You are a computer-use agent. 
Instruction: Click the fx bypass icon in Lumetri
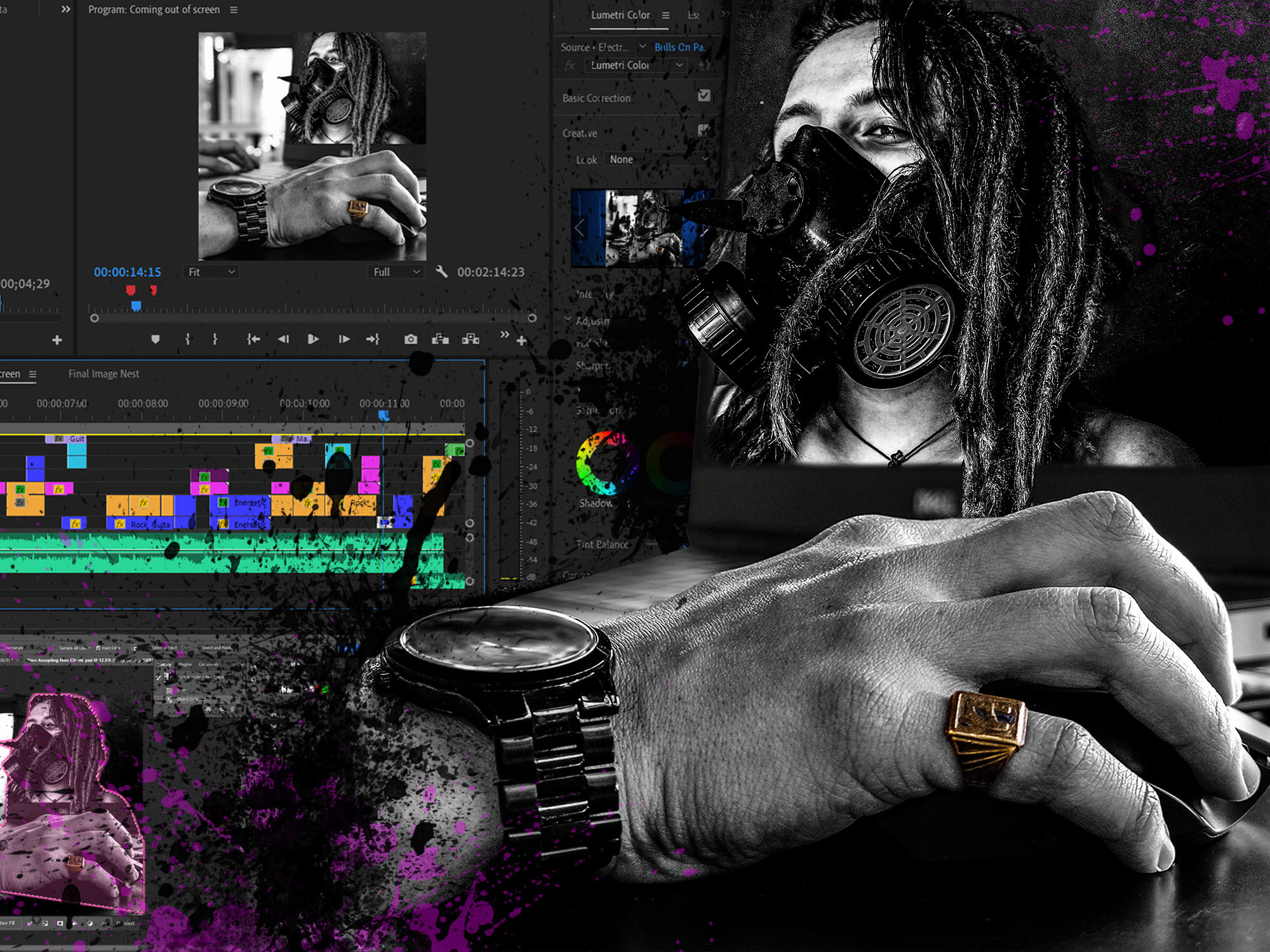pyautogui.click(x=570, y=65)
